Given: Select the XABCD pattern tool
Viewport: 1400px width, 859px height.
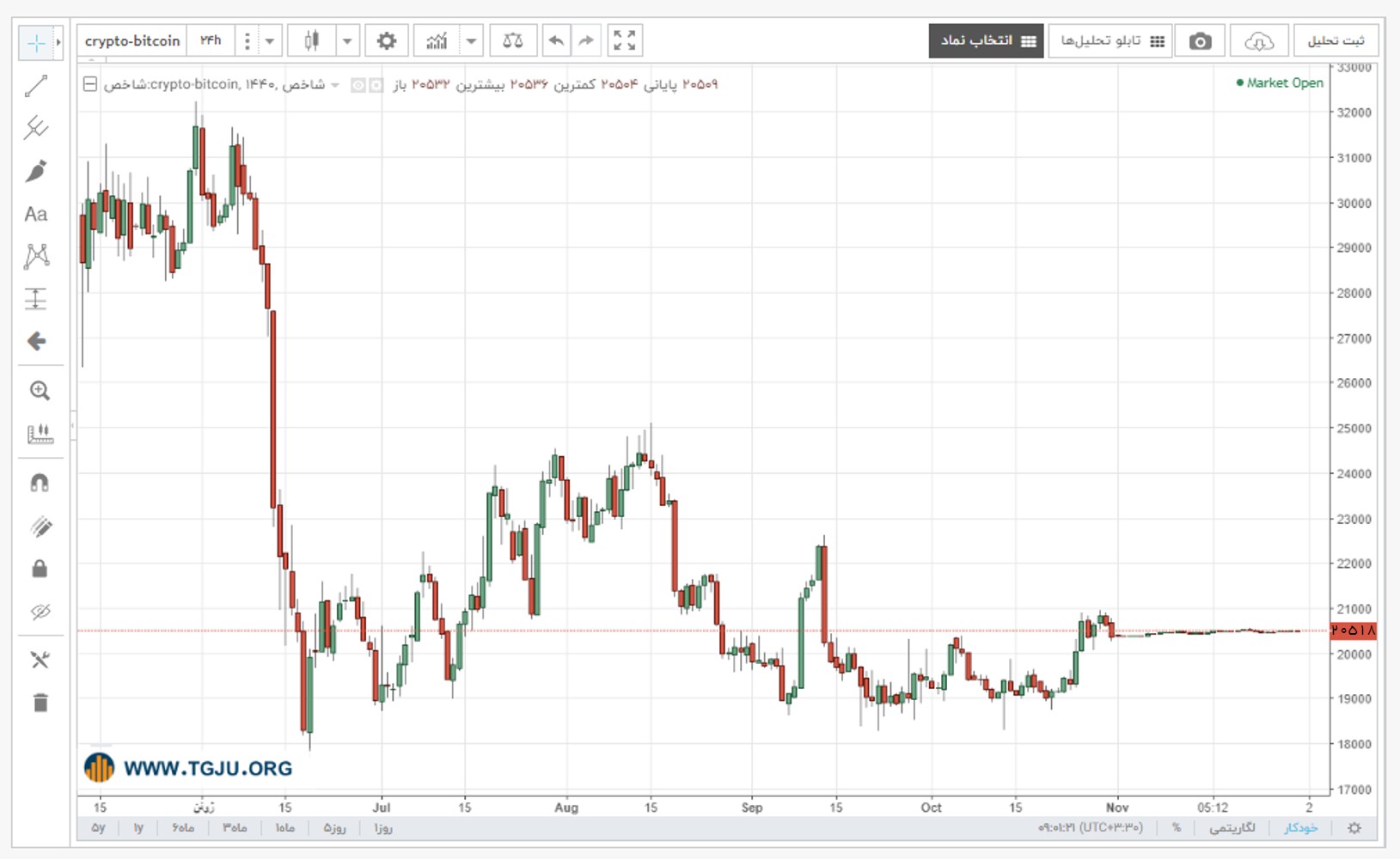Looking at the screenshot, I should [36, 256].
